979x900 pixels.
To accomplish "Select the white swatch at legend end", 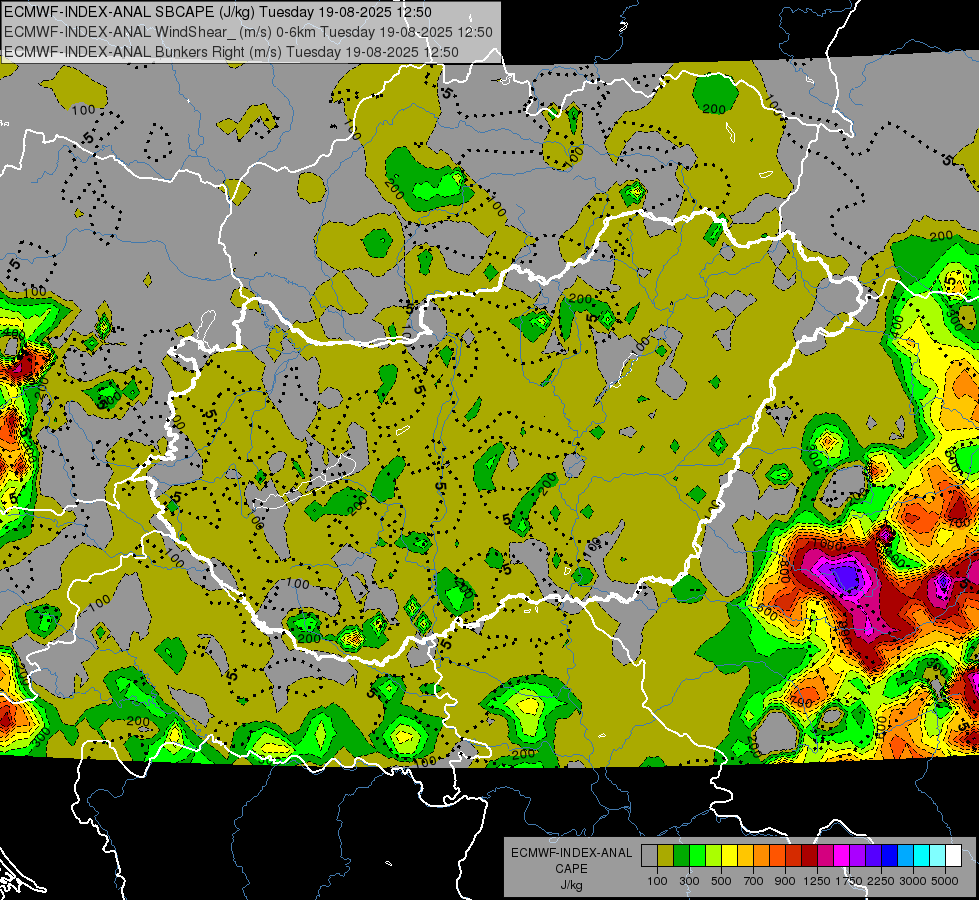I will click(953, 856).
